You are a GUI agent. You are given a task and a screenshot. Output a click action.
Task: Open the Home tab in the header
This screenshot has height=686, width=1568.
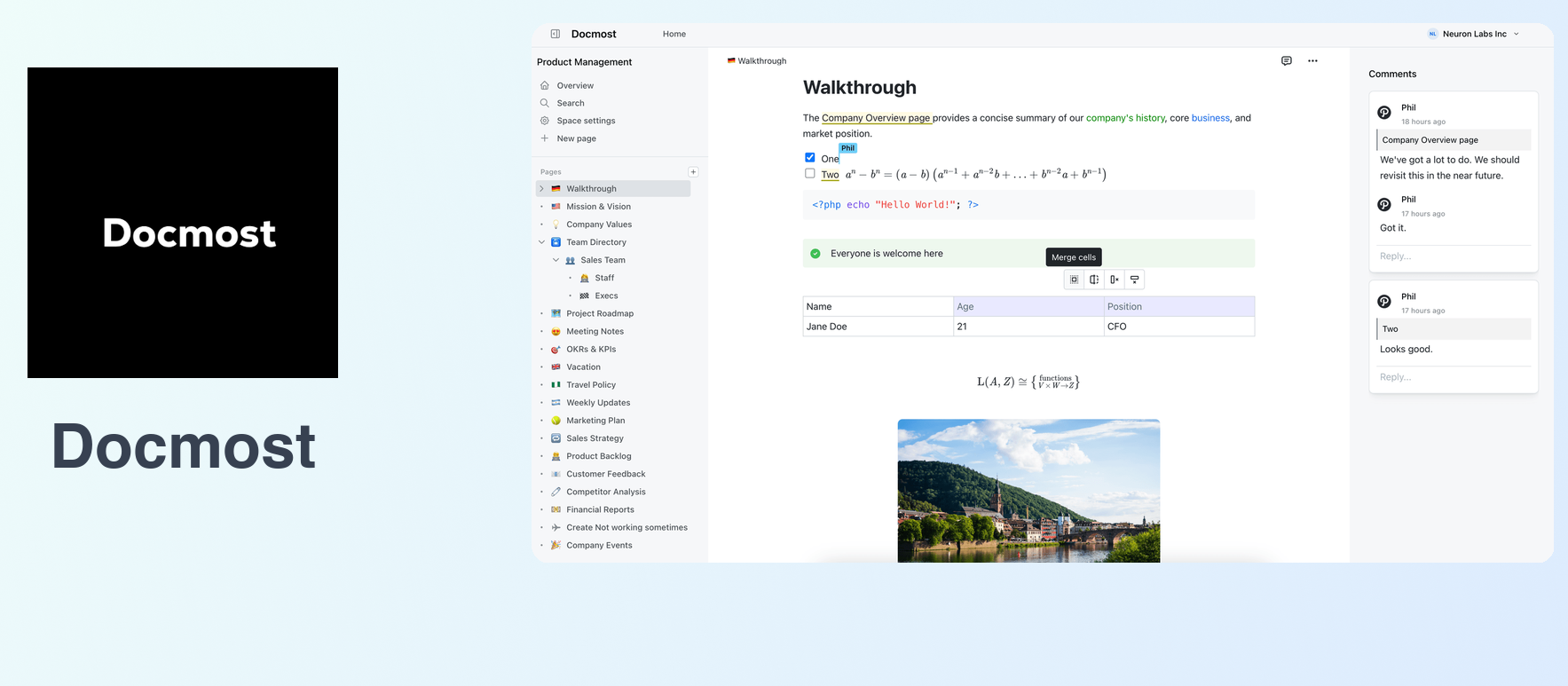pyautogui.click(x=674, y=34)
